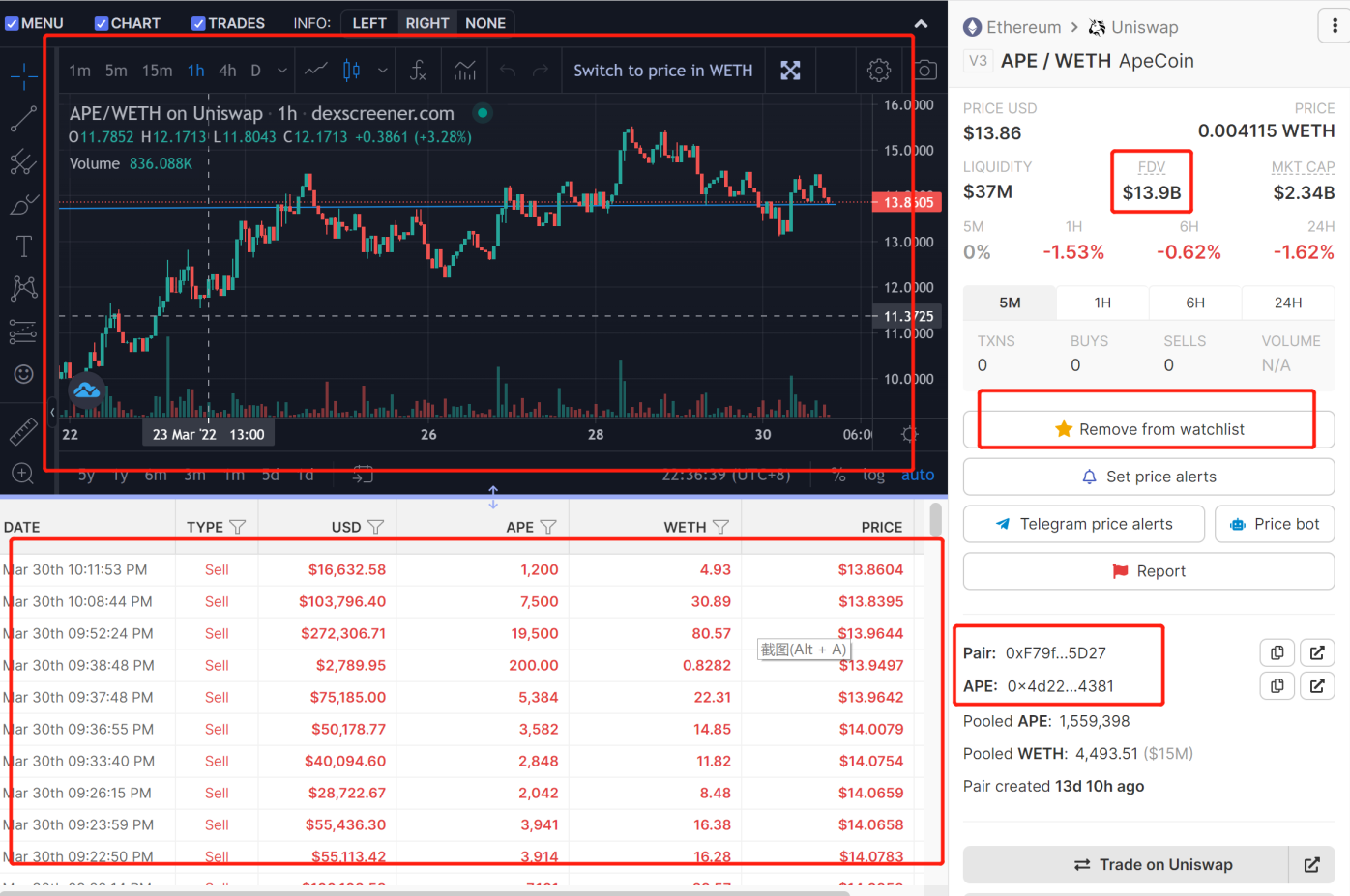The width and height of the screenshot is (1350, 896).
Task: Open the Price bot button
Action: click(1275, 524)
